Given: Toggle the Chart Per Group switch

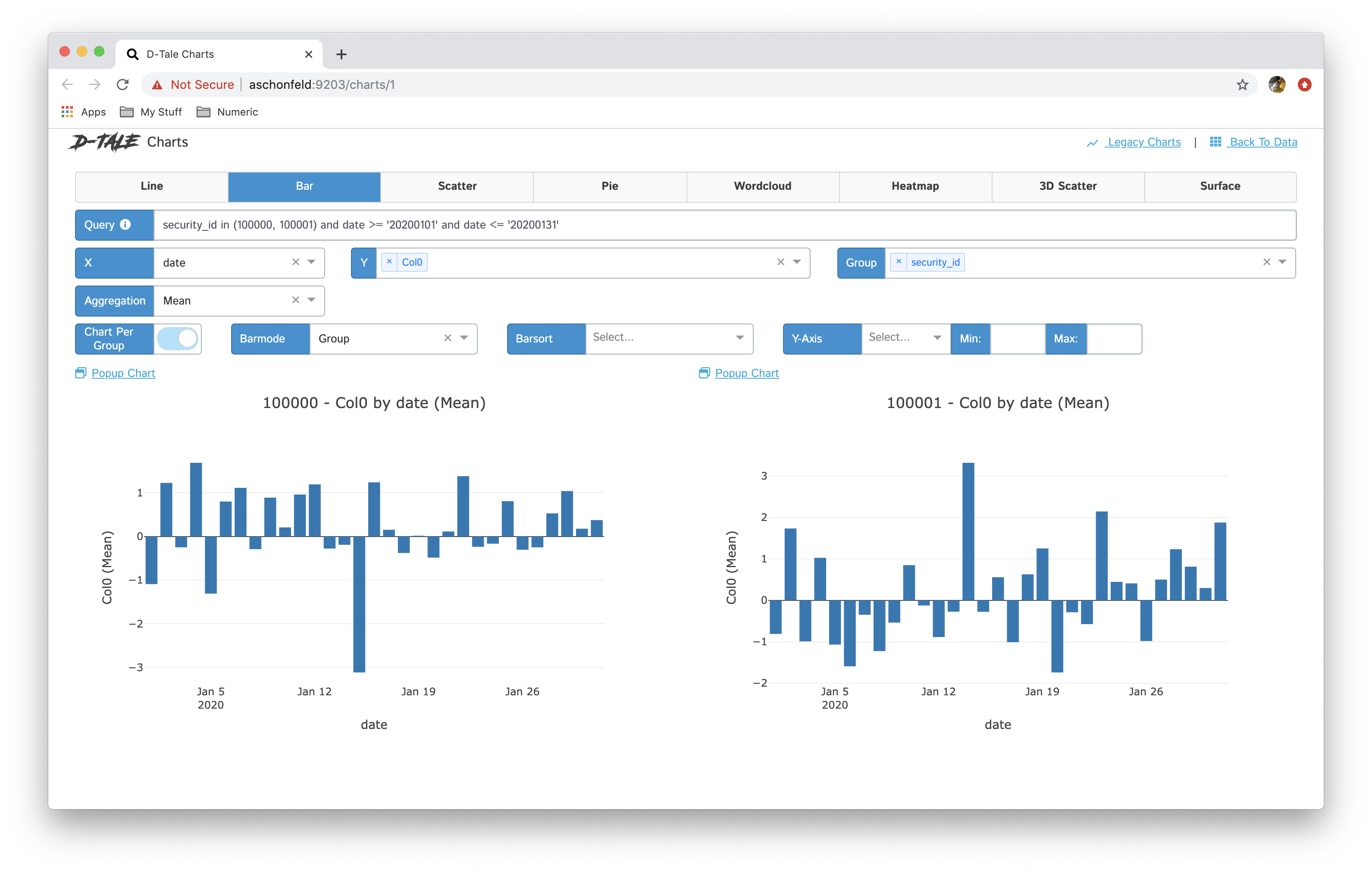Looking at the screenshot, I should click(178, 339).
